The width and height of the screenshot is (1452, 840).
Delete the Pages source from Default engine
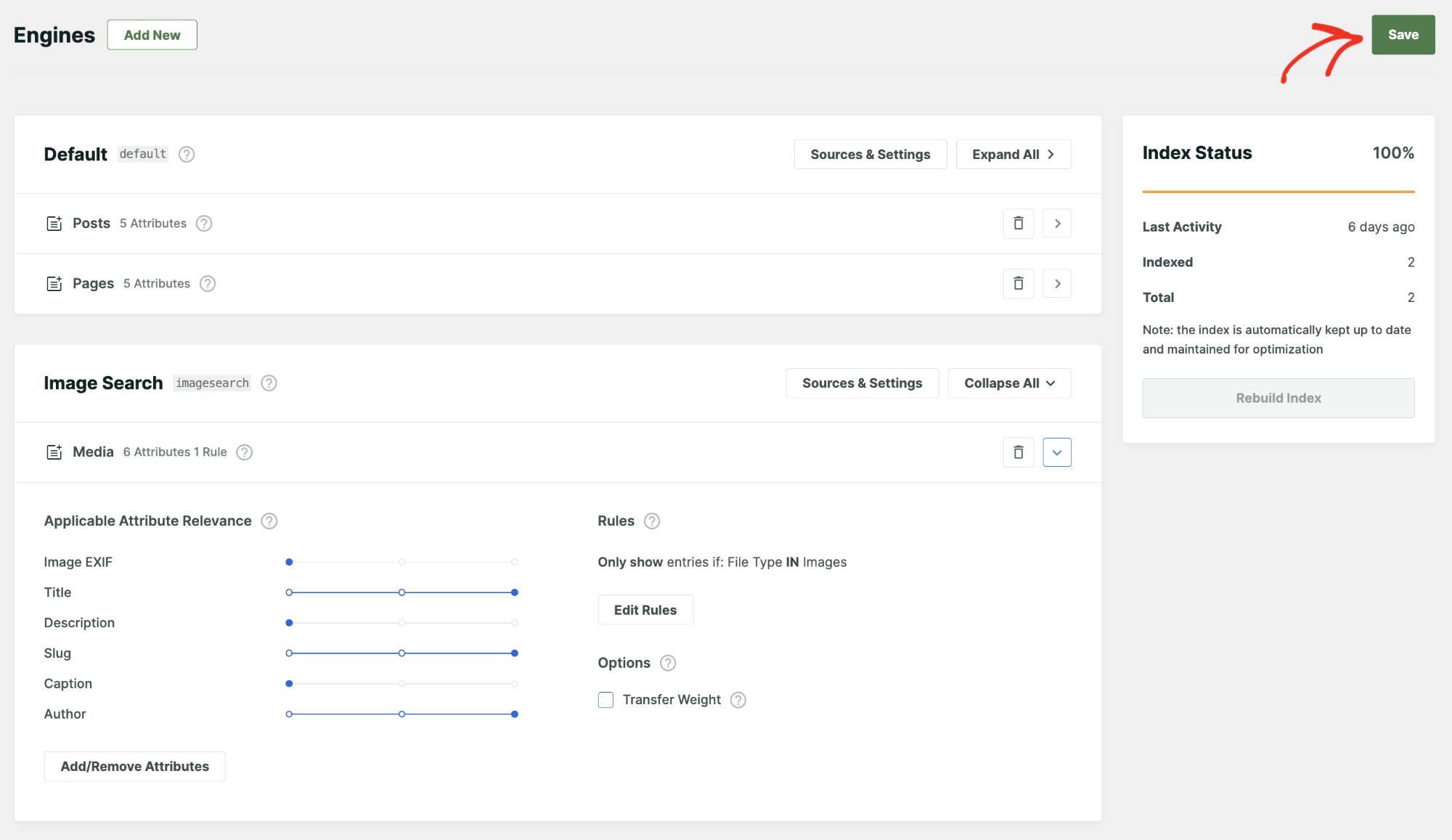[x=1018, y=283]
